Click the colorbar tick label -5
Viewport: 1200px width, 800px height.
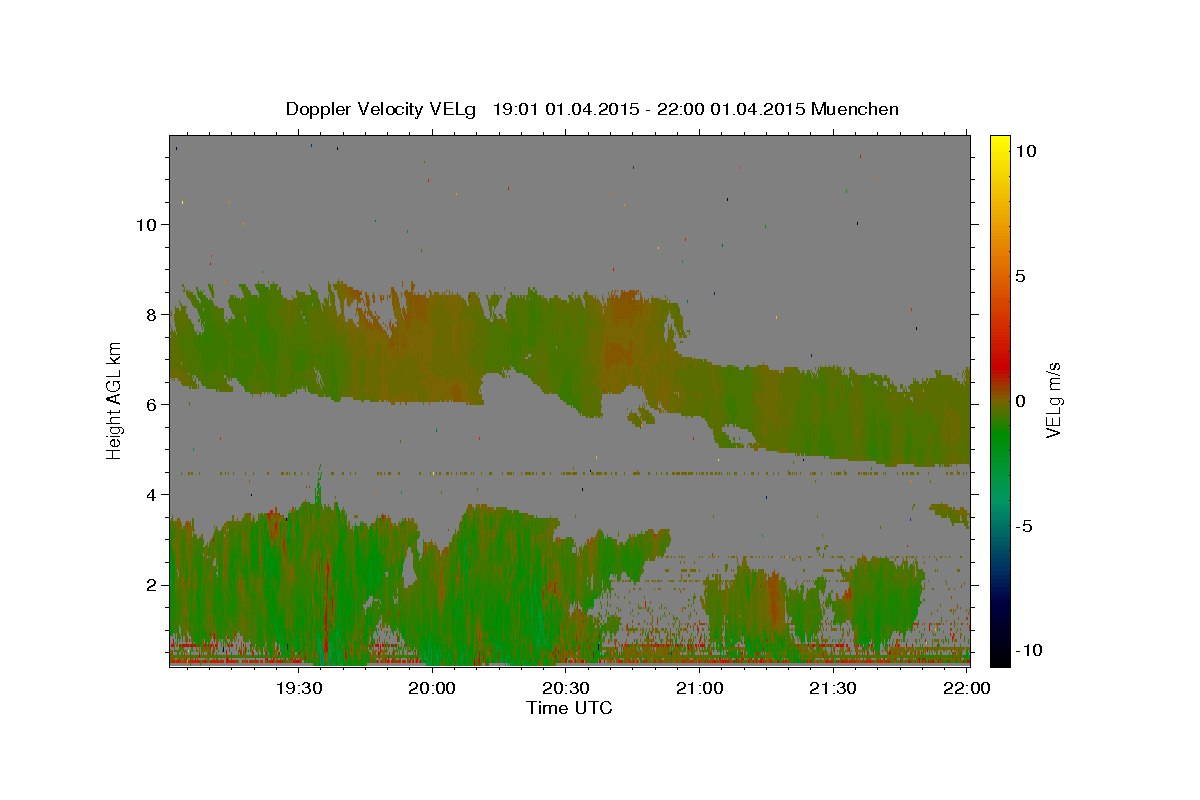click(x=1025, y=526)
